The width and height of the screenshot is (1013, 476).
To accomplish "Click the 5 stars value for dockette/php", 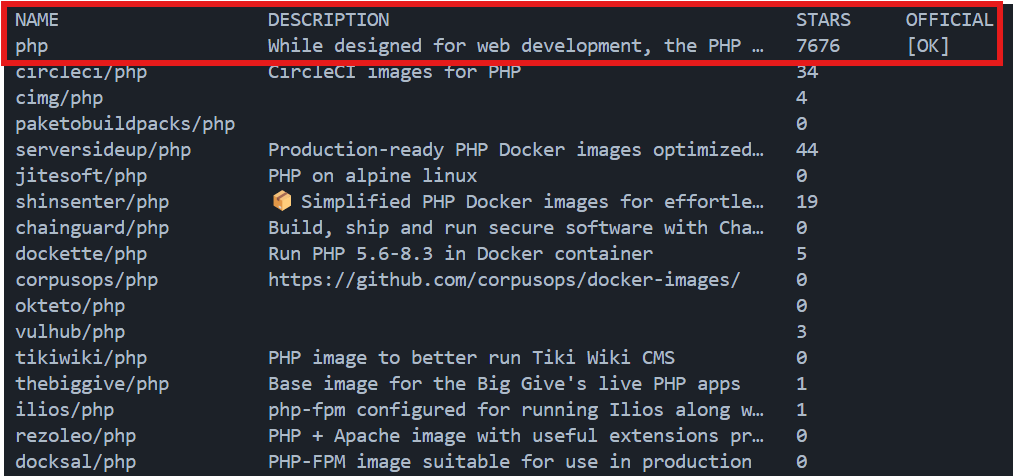I will click(802, 253).
